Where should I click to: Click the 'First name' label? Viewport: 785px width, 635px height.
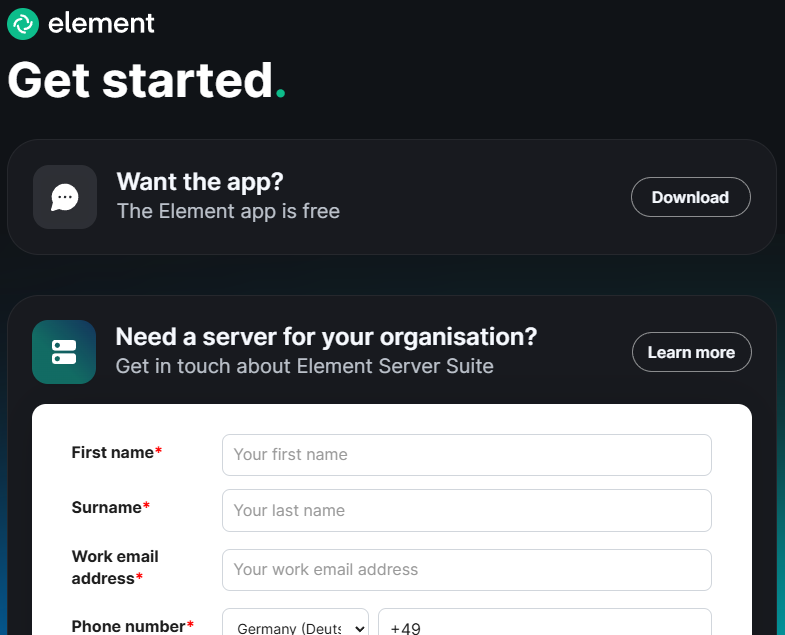(117, 452)
